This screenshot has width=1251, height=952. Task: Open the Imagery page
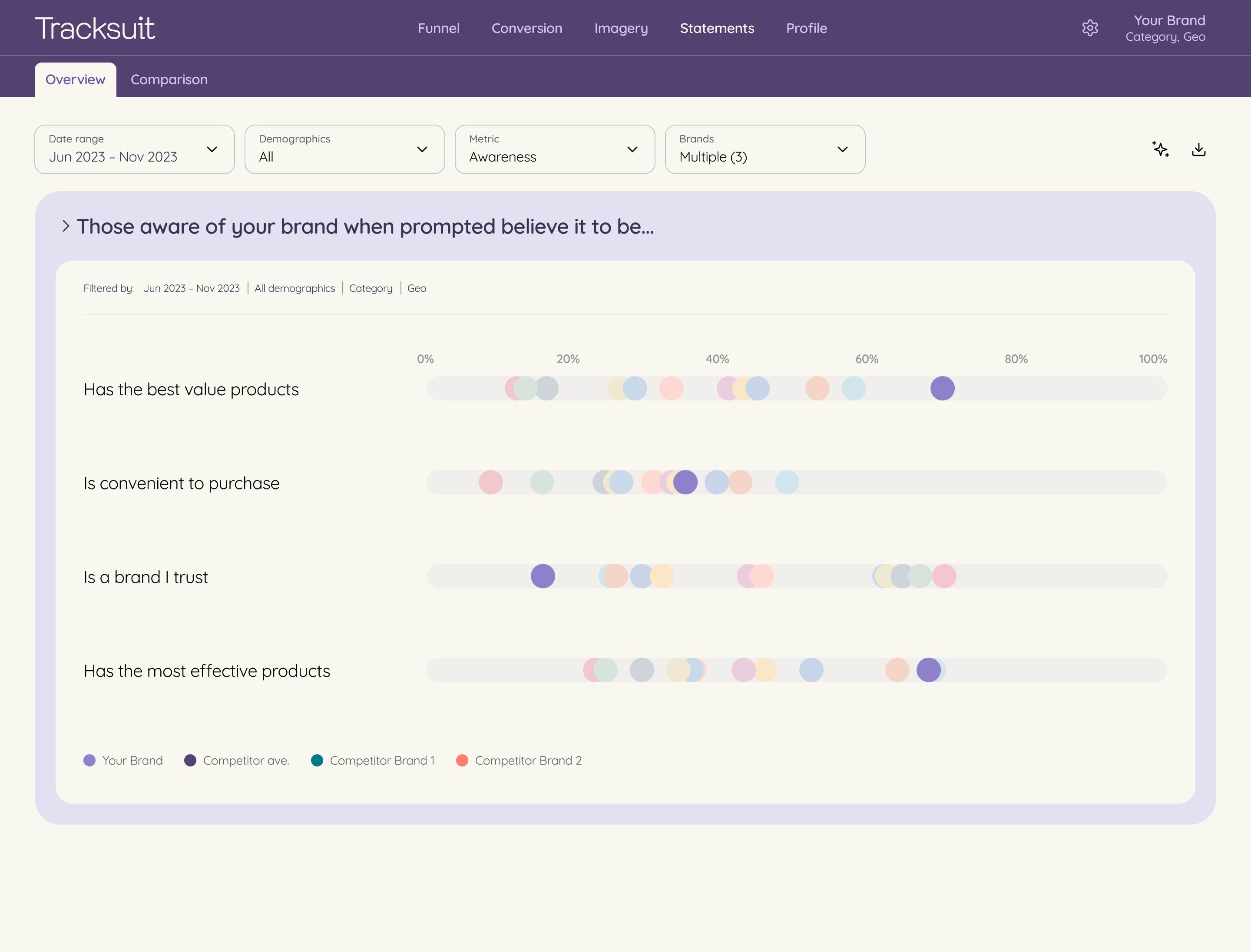point(621,28)
